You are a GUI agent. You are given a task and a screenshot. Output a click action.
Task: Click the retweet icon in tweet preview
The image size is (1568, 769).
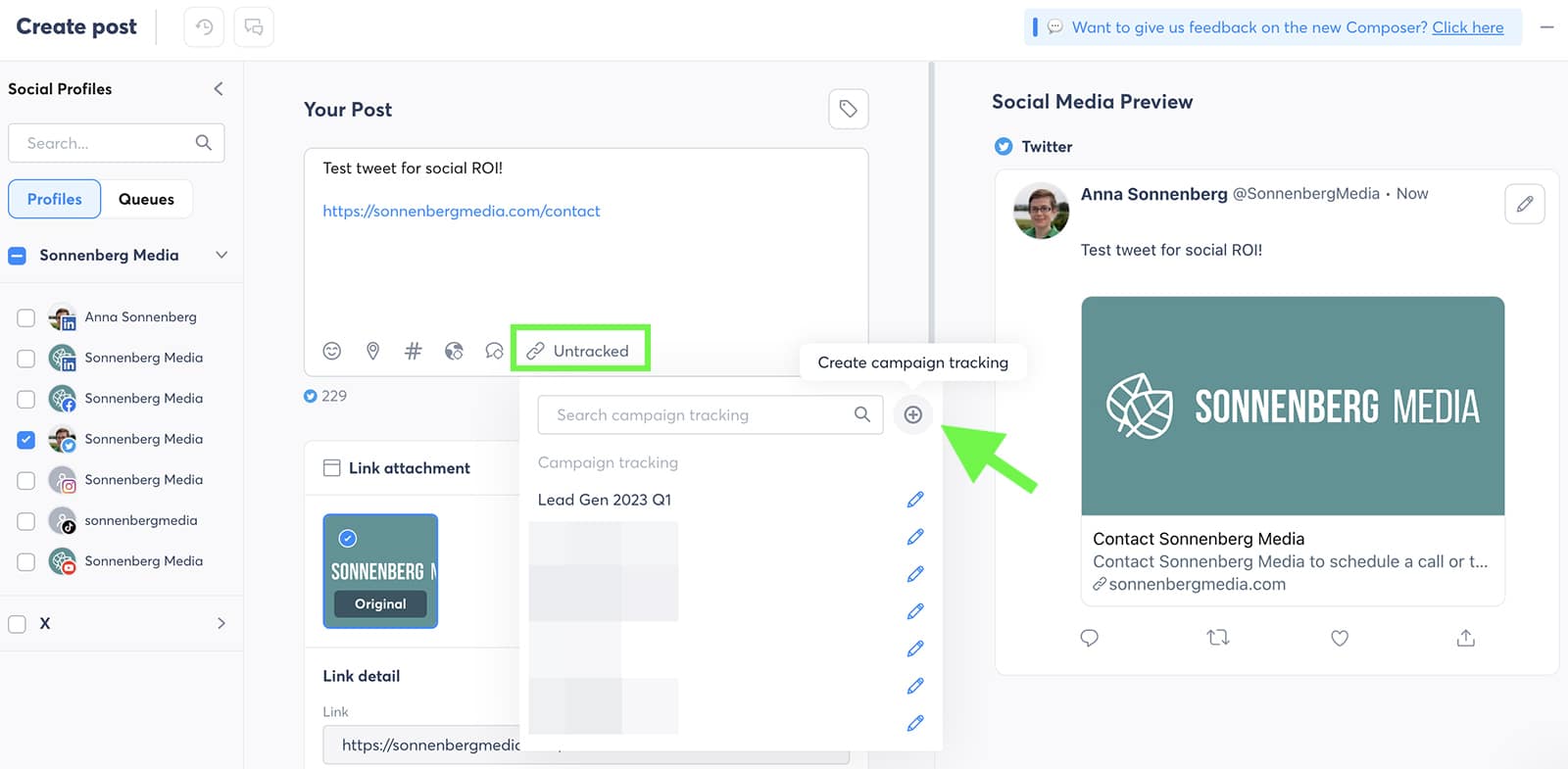point(1218,638)
